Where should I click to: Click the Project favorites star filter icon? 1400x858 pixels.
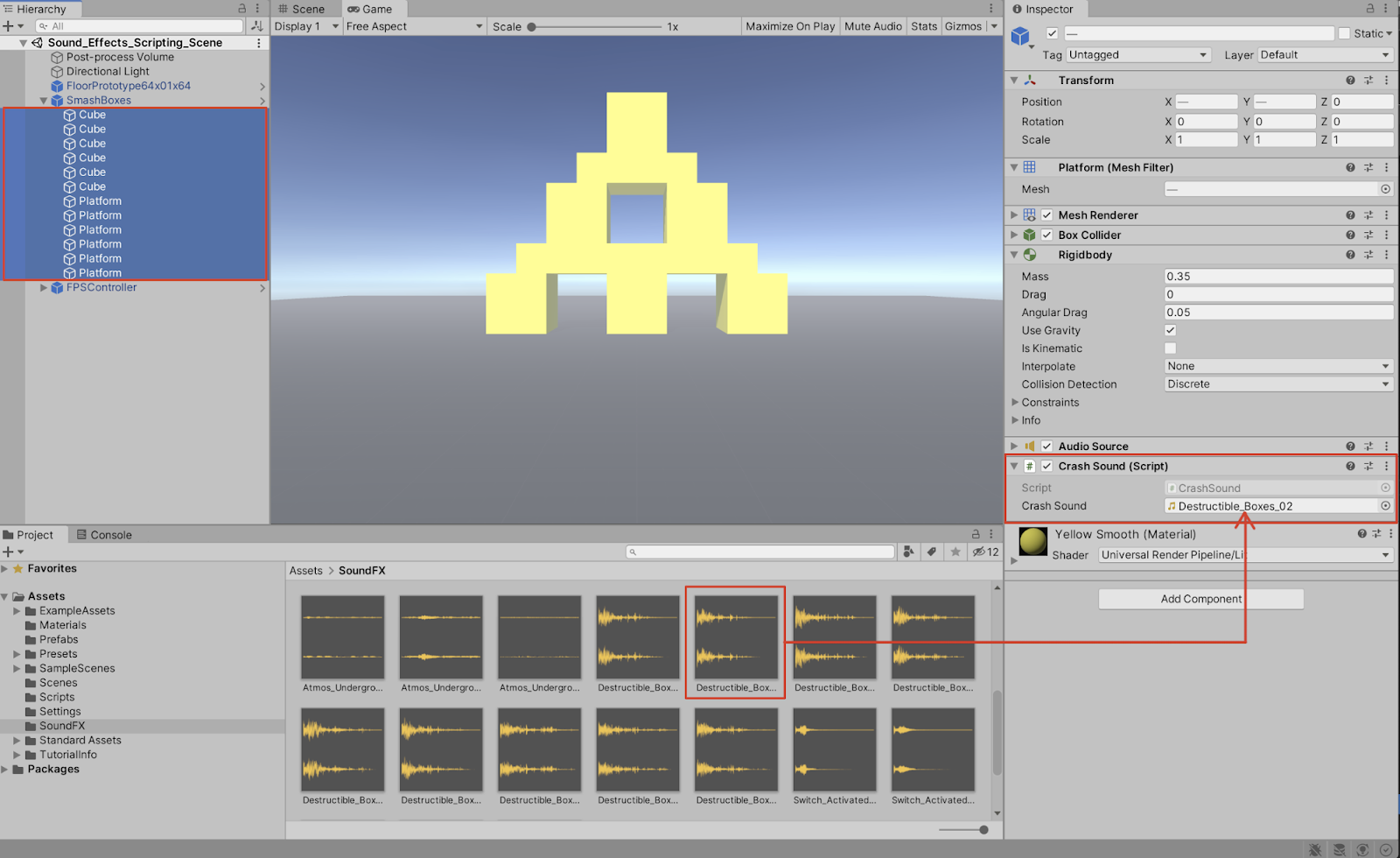point(955,552)
